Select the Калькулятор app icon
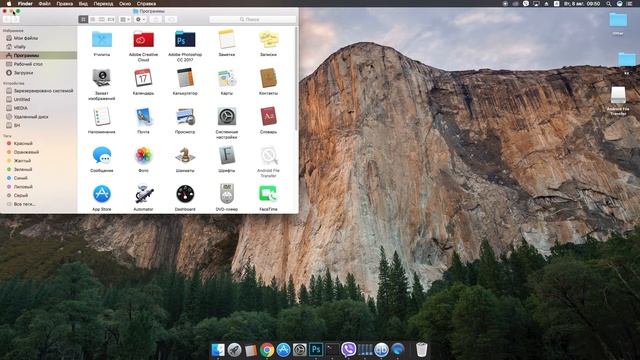The image size is (640, 360). pos(185,78)
